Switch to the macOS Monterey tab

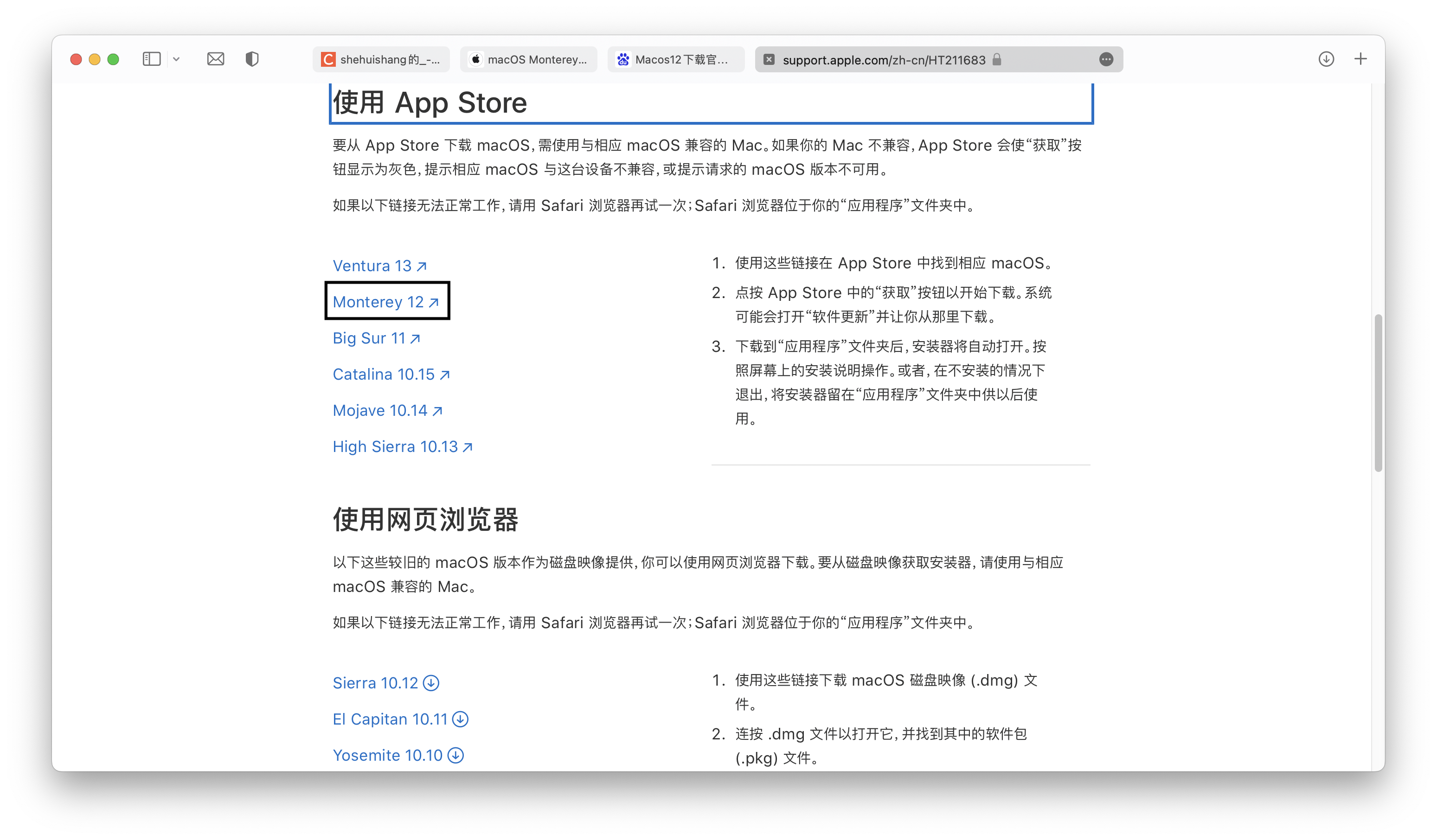tap(529, 59)
